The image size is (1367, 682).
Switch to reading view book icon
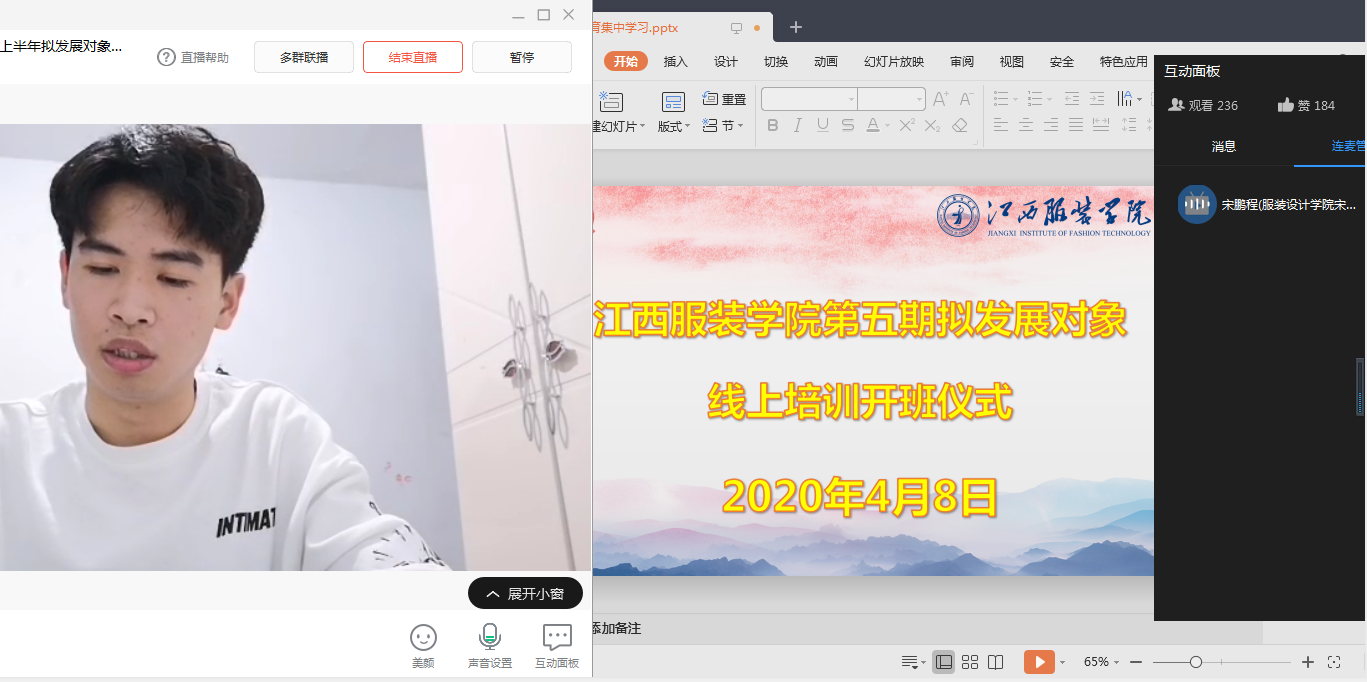(x=995, y=662)
